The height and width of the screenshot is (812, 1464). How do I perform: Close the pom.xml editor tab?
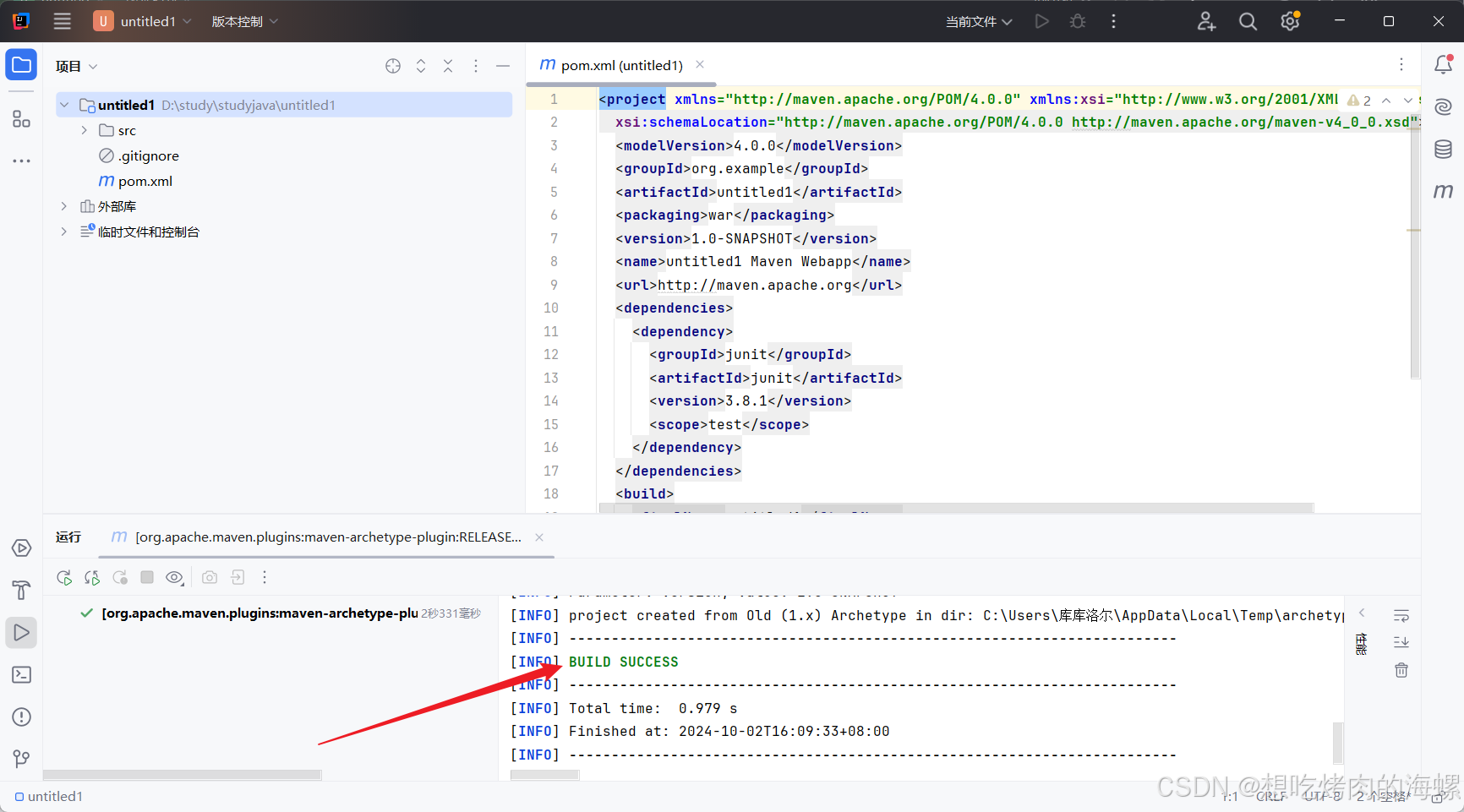(700, 64)
